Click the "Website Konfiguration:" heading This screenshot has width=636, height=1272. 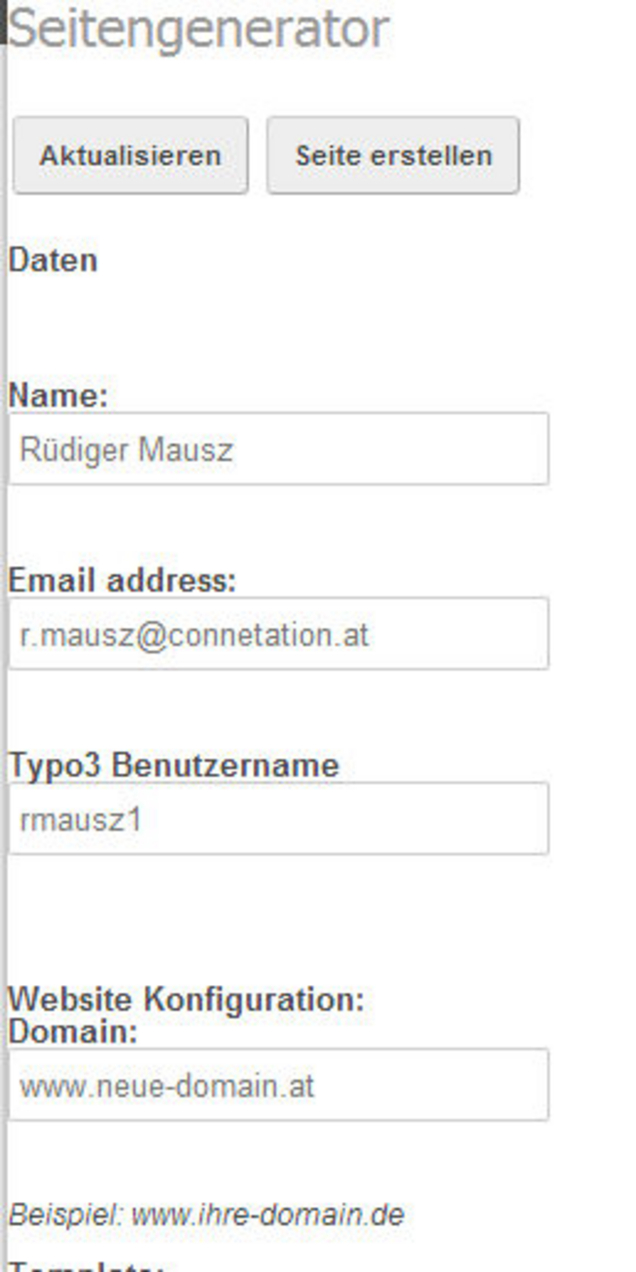186,999
